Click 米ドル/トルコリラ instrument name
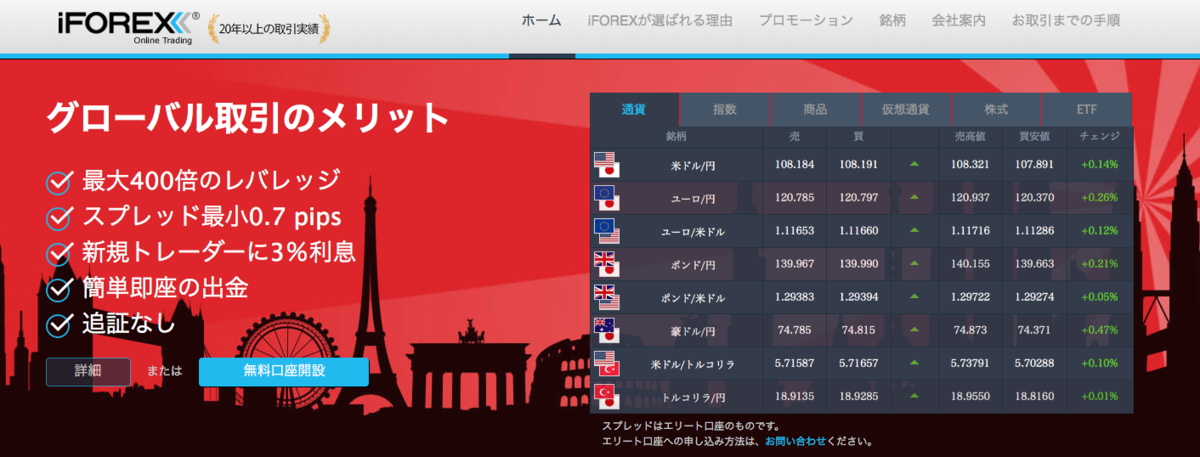Image resolution: width=1200 pixels, height=457 pixels. coord(691,364)
